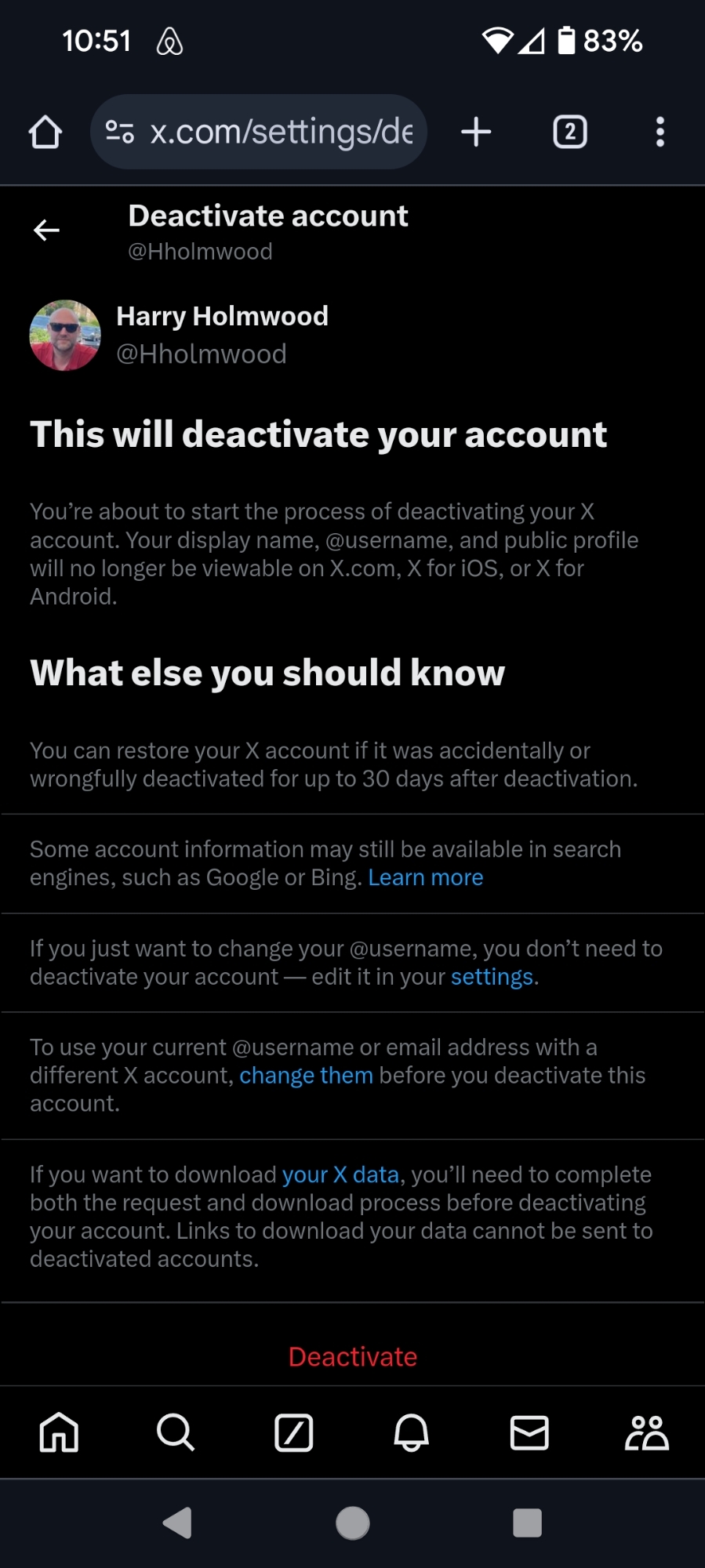Open a new browser tab
Image resolution: width=705 pixels, height=1568 pixels.
pyautogui.click(x=476, y=132)
